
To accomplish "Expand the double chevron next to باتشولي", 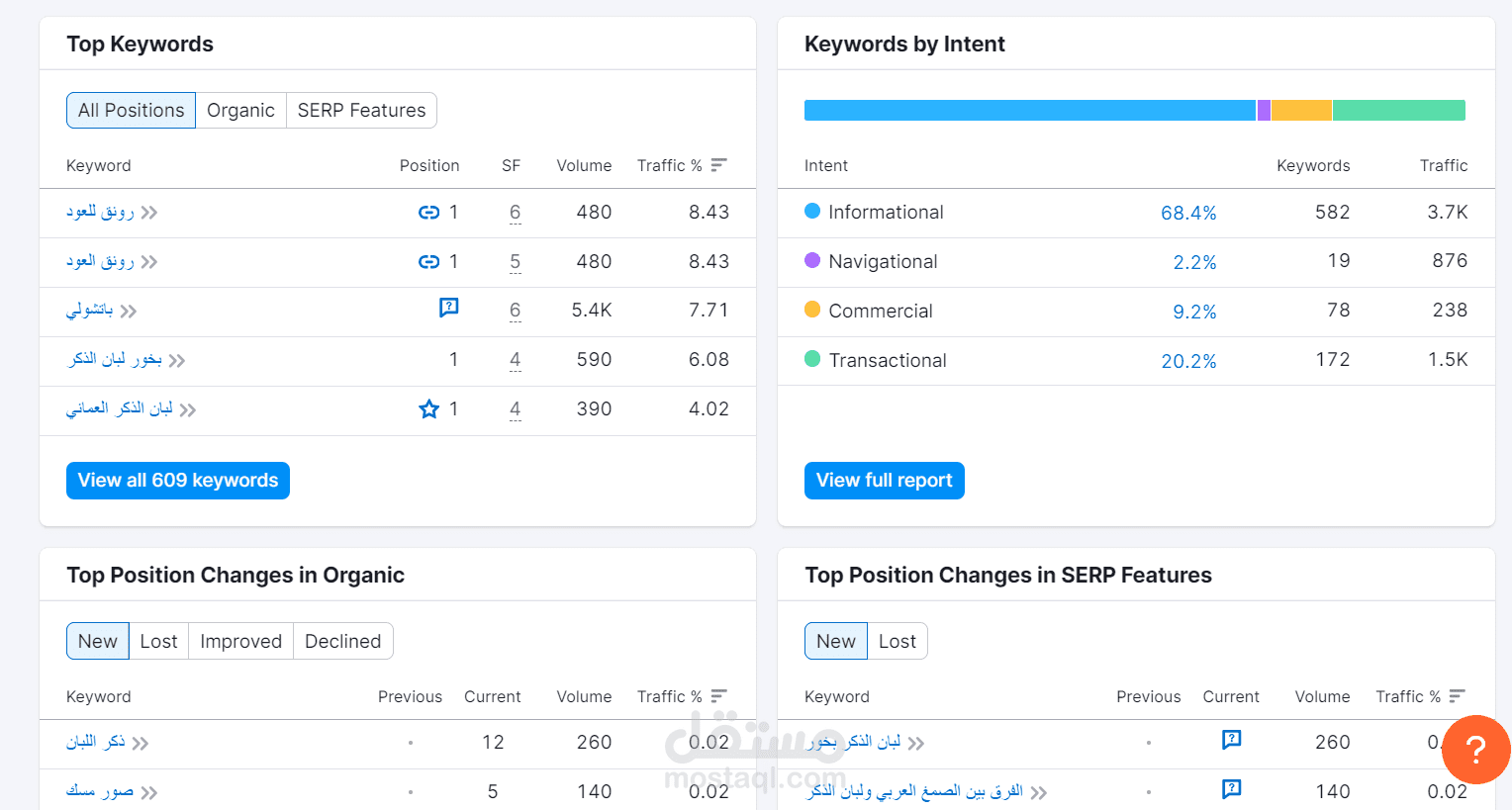I will [128, 312].
